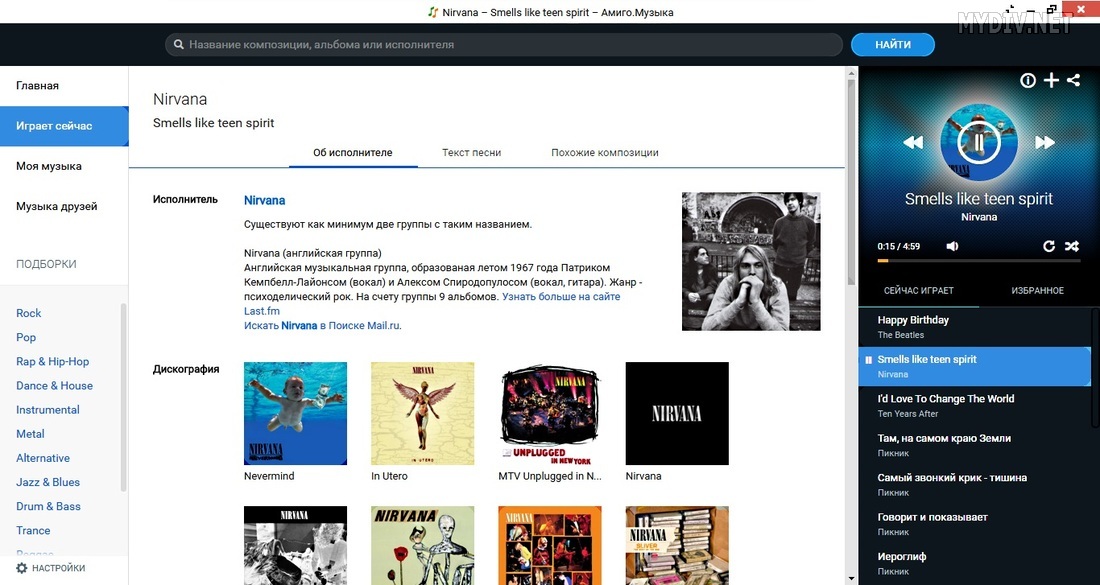The image size is (1100, 585).
Task: Click the НАЙТИ search button
Action: [x=893, y=44]
